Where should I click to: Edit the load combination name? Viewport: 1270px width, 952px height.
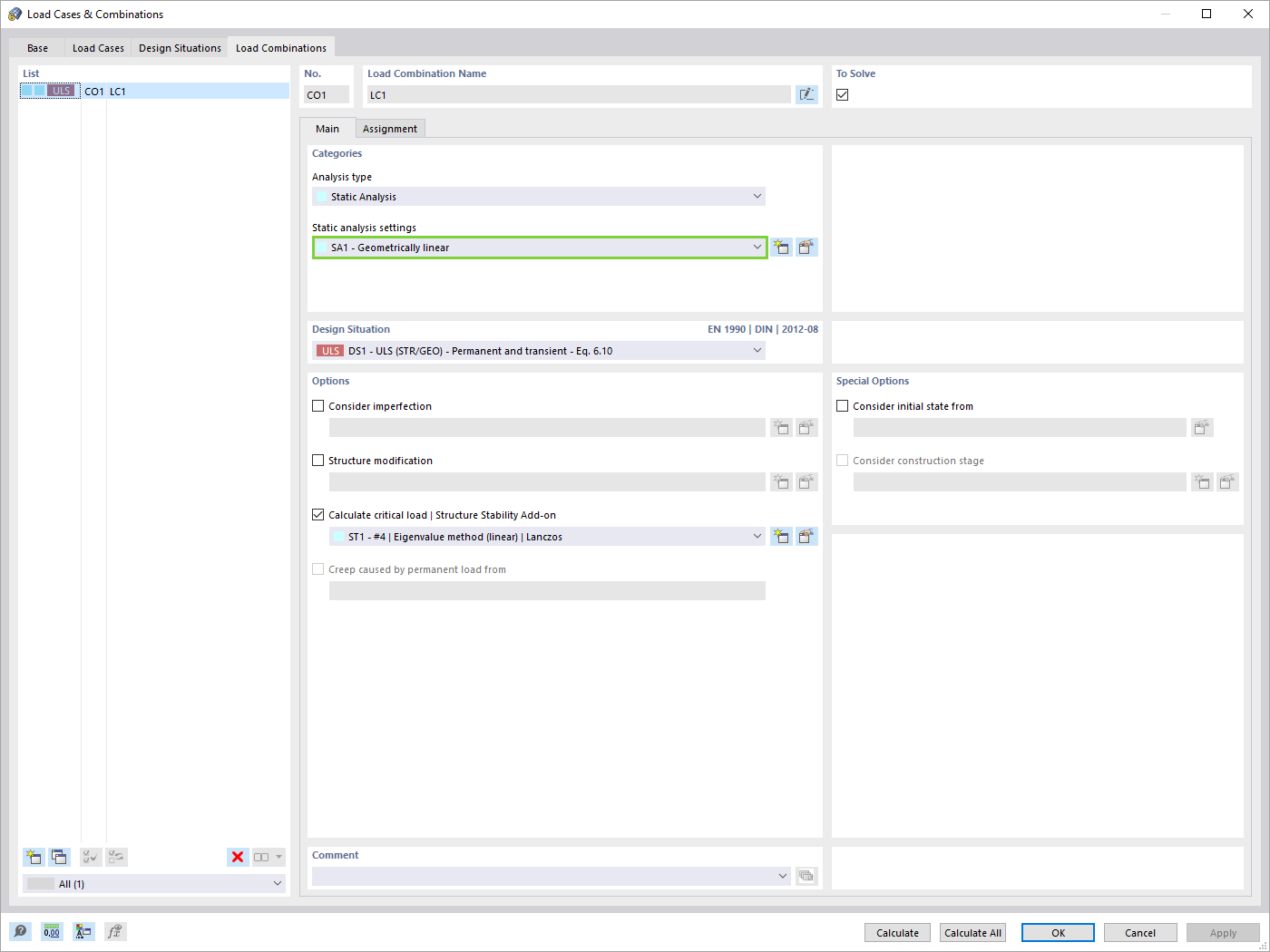pos(806,93)
